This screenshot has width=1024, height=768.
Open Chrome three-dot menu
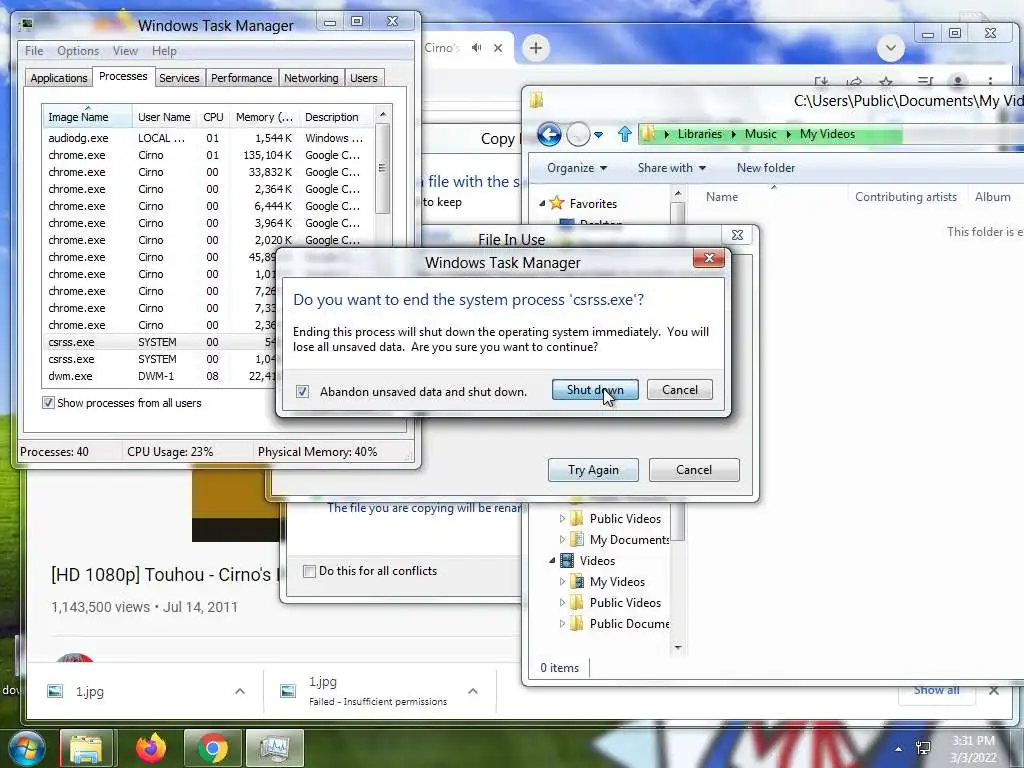tap(991, 82)
